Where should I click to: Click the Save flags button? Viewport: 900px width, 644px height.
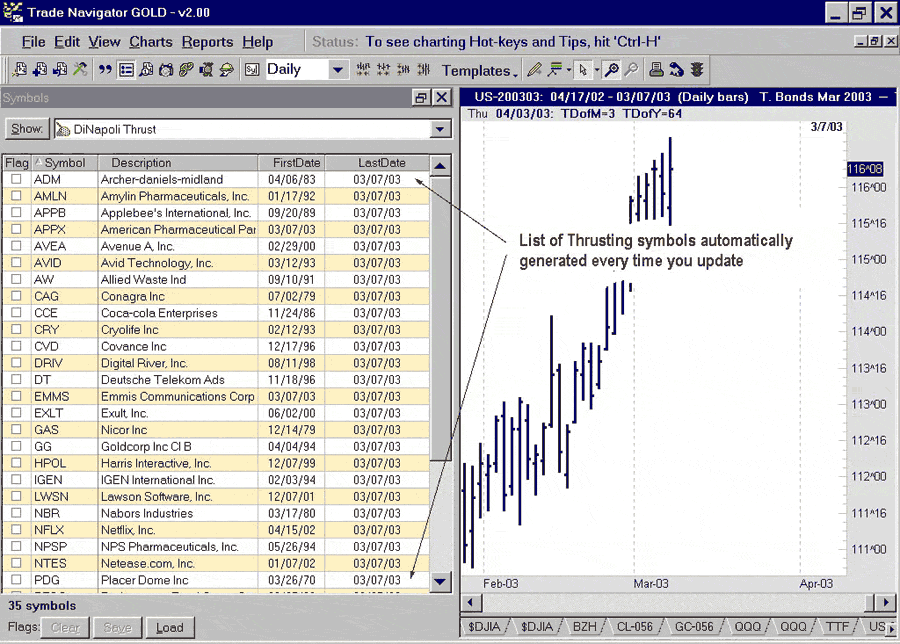[x=118, y=628]
